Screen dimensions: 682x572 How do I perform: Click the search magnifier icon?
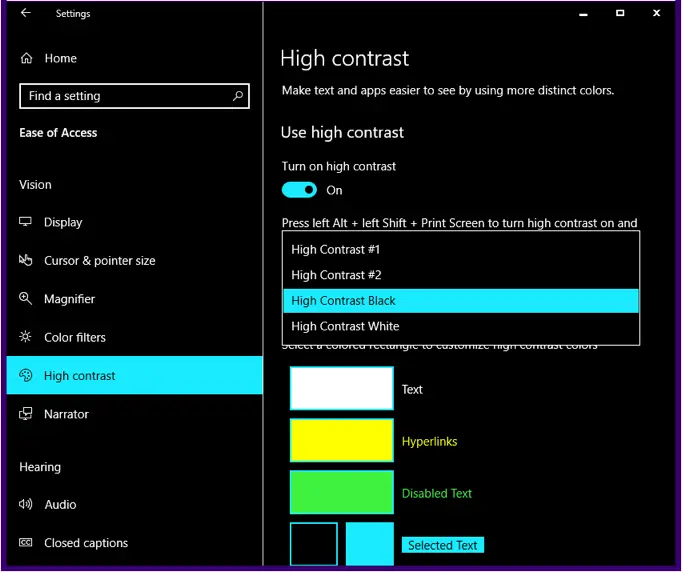click(x=237, y=96)
